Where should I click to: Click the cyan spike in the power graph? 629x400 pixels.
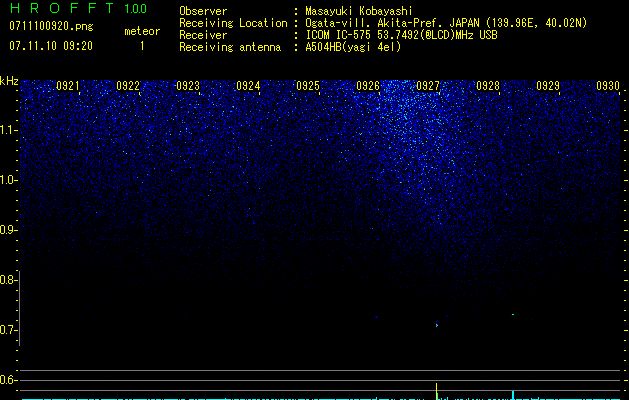point(513,395)
